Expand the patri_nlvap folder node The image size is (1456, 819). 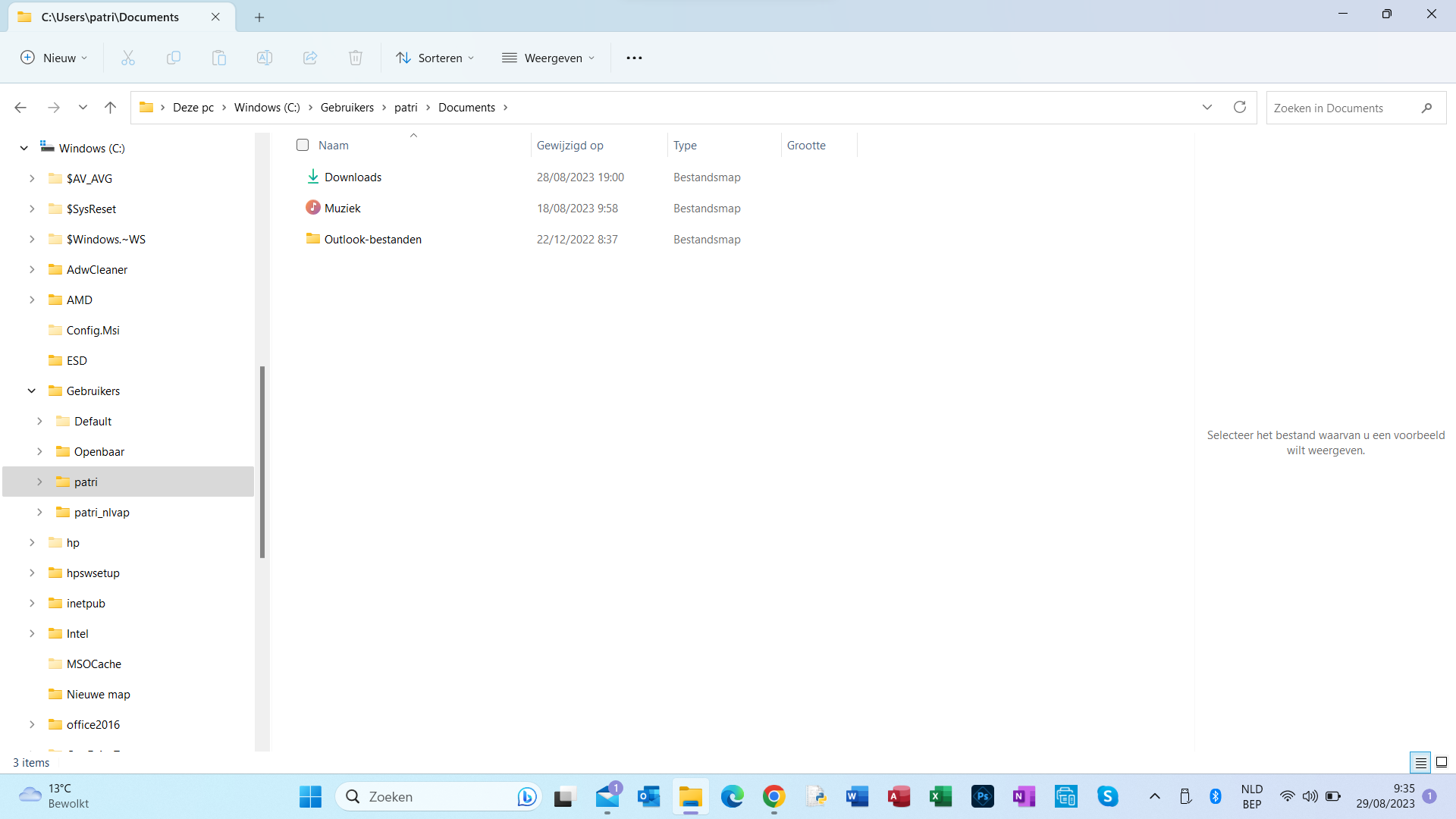click(39, 513)
